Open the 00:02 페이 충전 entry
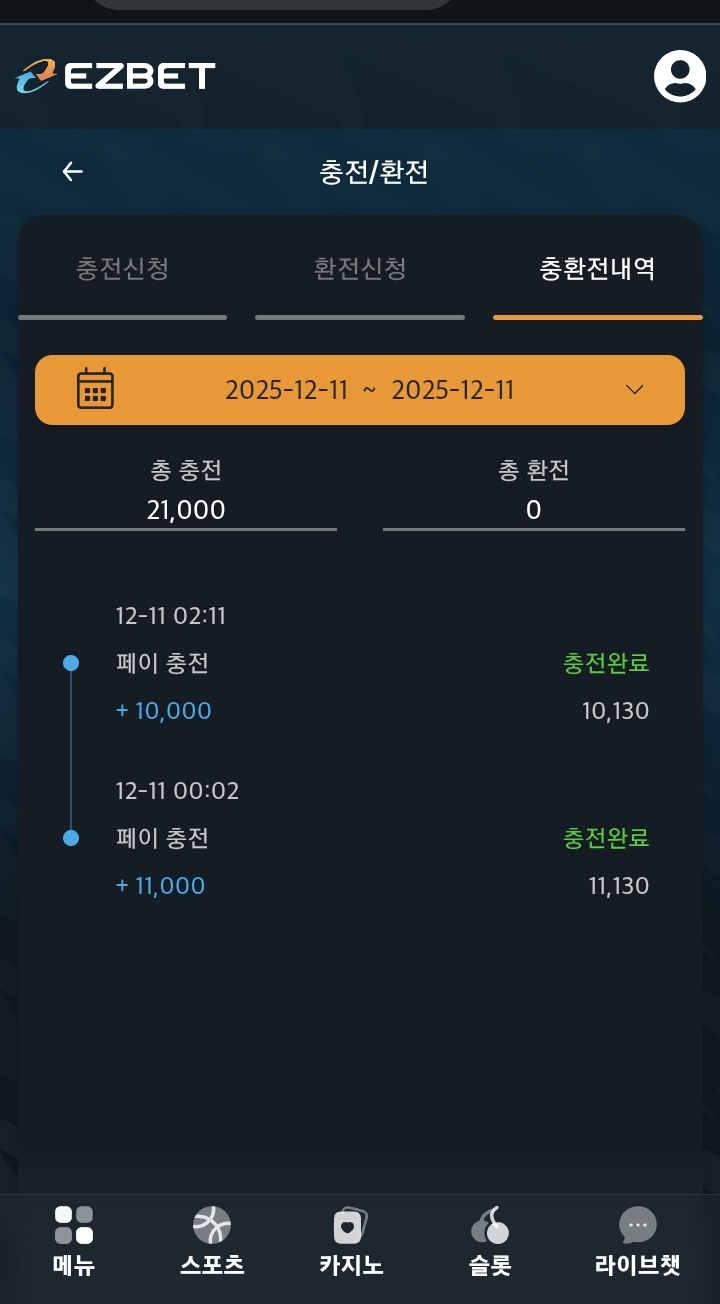This screenshot has height=1304, width=720. [x=162, y=838]
